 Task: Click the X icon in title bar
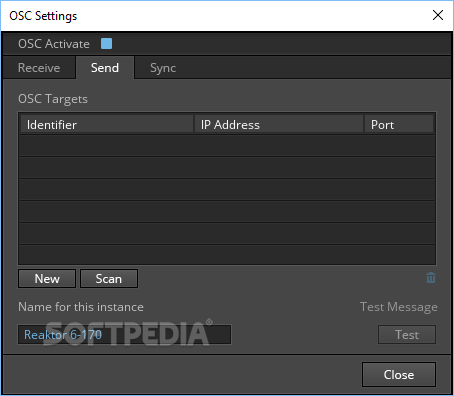438,15
